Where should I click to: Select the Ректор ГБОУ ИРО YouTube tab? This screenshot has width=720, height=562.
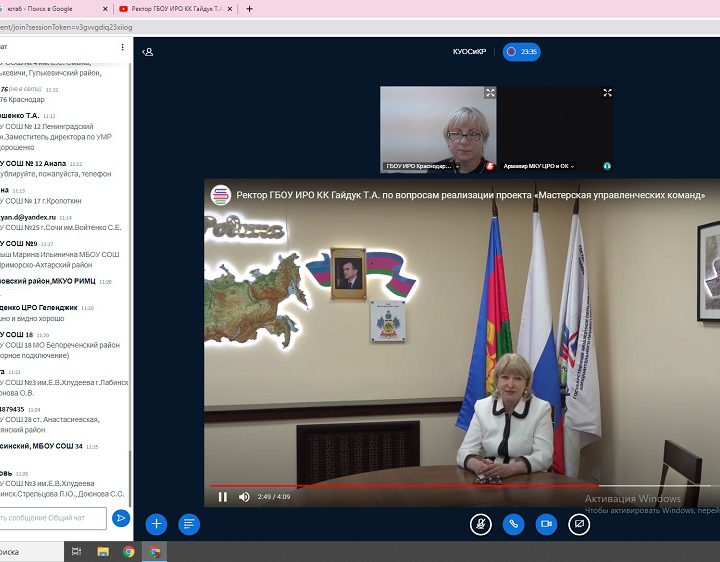180,9
